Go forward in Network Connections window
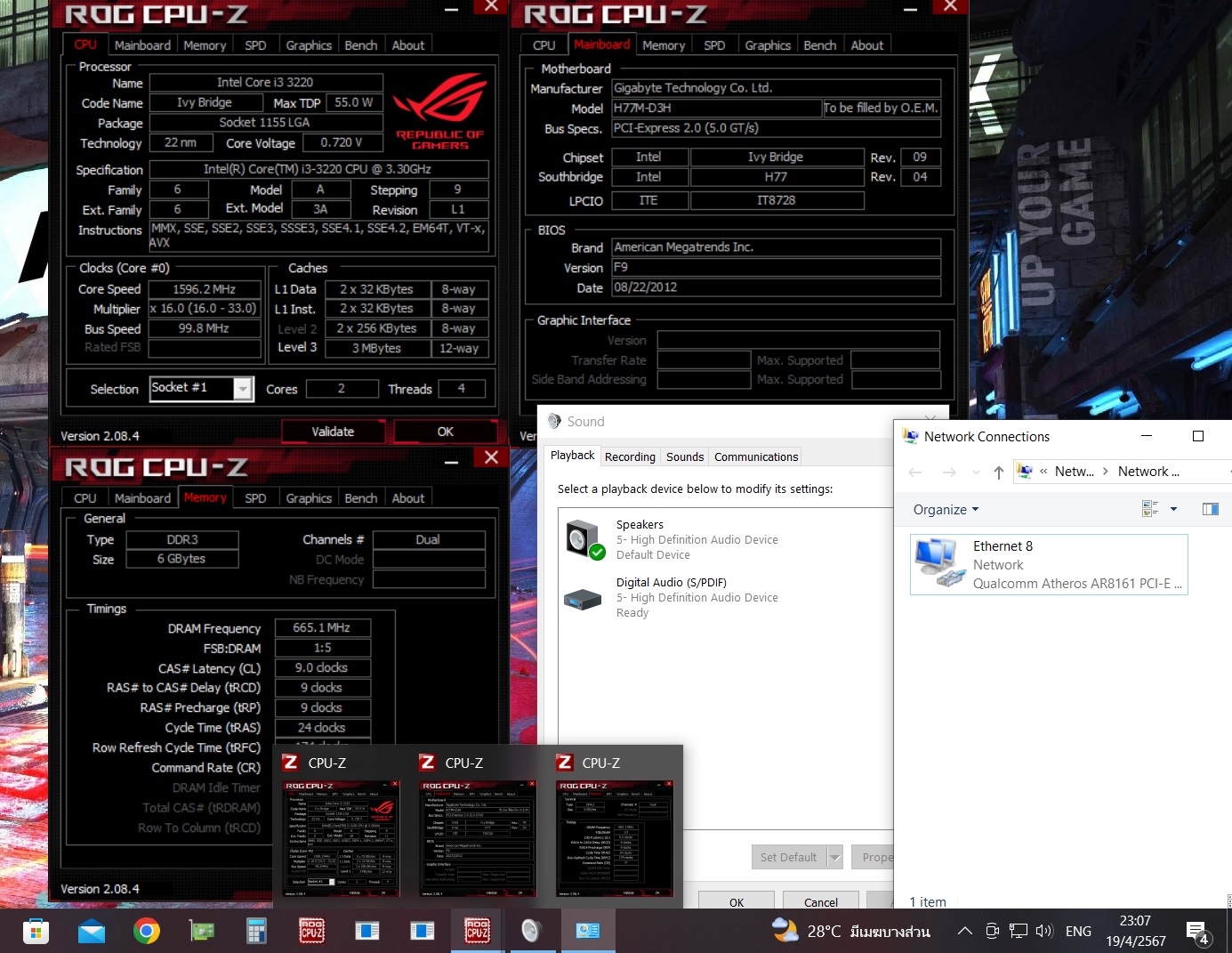Image resolution: width=1232 pixels, height=953 pixels. tap(949, 472)
